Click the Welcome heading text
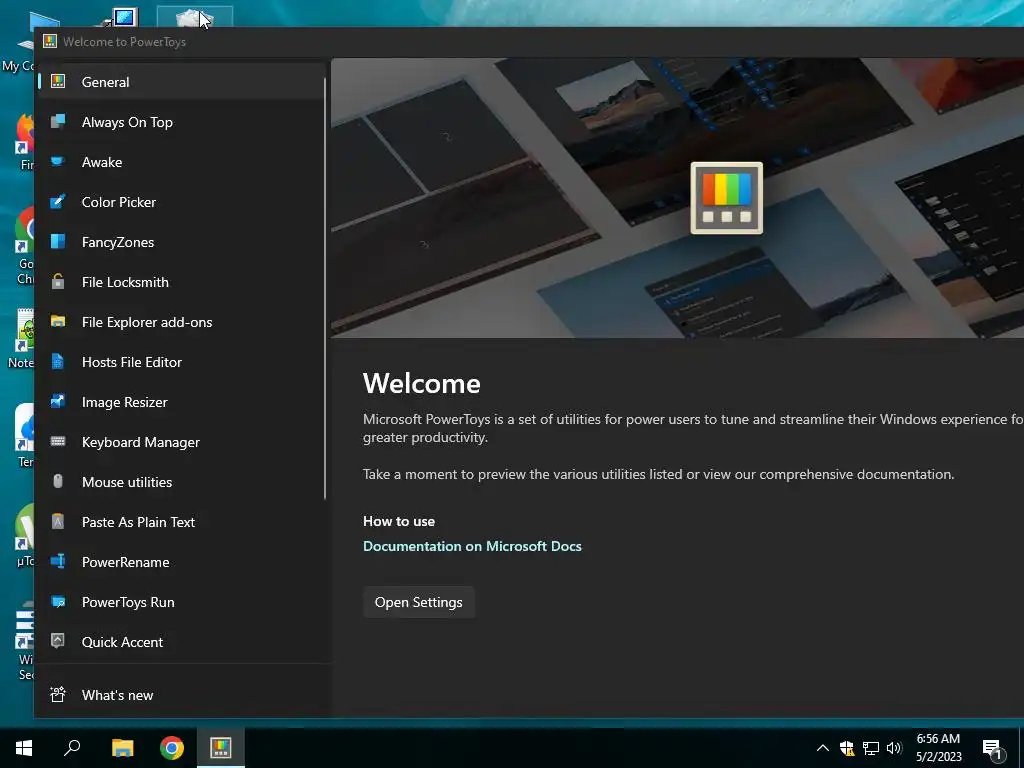 tap(422, 383)
